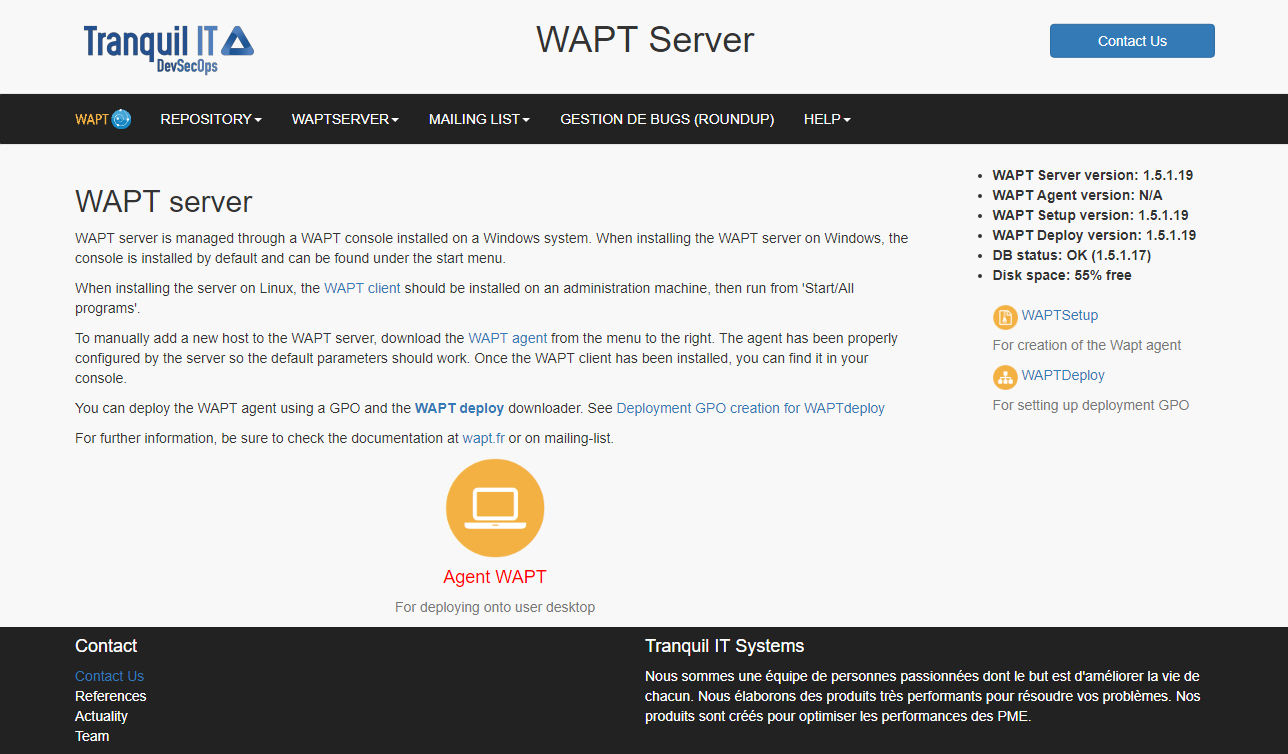Expand the Help dropdown menu

coord(827,119)
